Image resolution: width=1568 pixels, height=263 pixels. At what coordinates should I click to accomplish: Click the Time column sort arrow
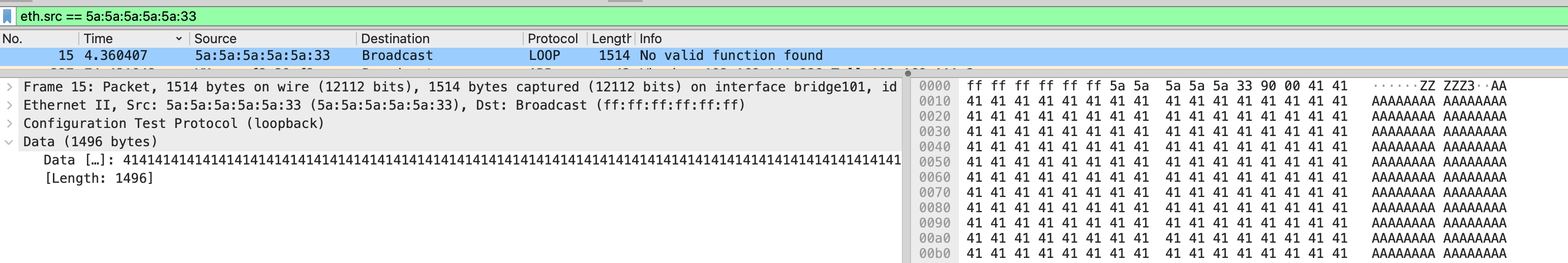click(x=178, y=39)
